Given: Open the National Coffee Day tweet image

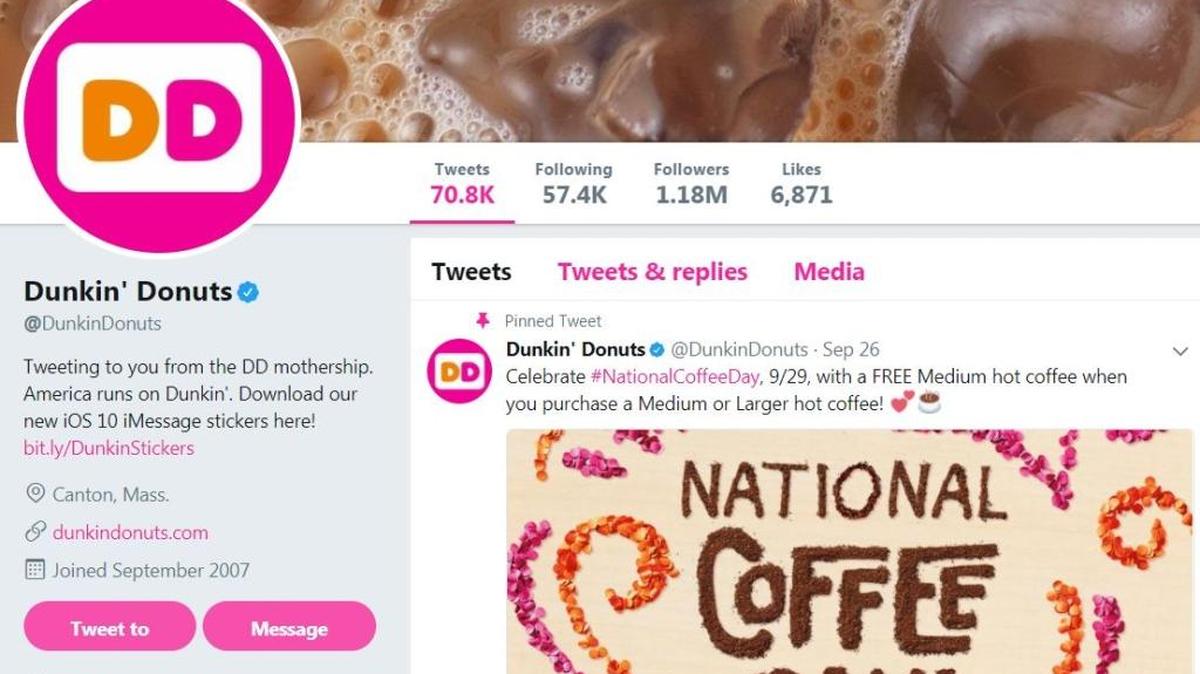Looking at the screenshot, I should 850,552.
